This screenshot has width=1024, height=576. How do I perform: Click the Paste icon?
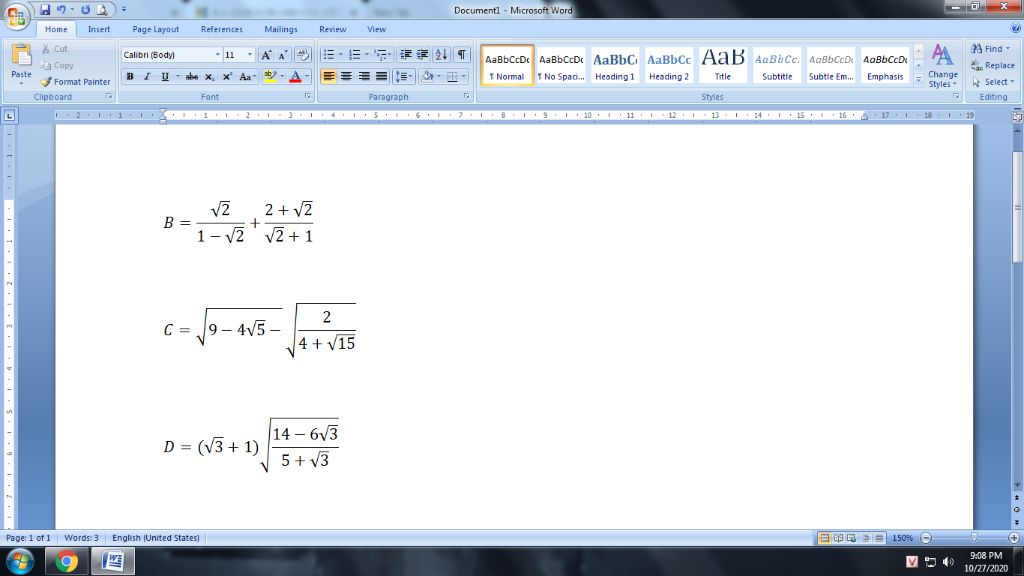[21, 56]
